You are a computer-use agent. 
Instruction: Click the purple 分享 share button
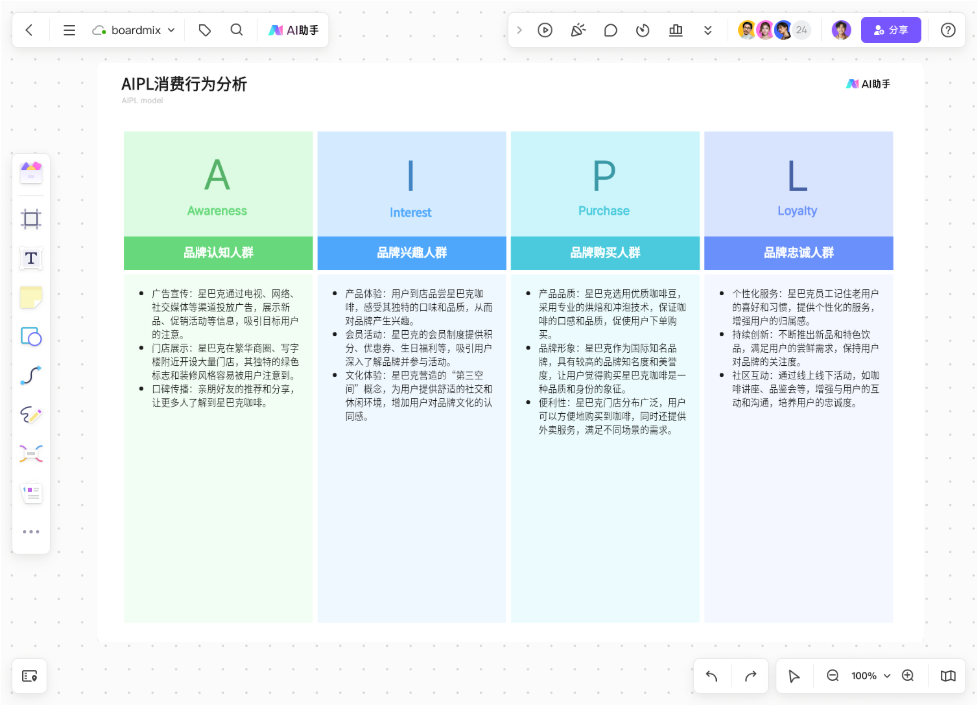(890, 30)
